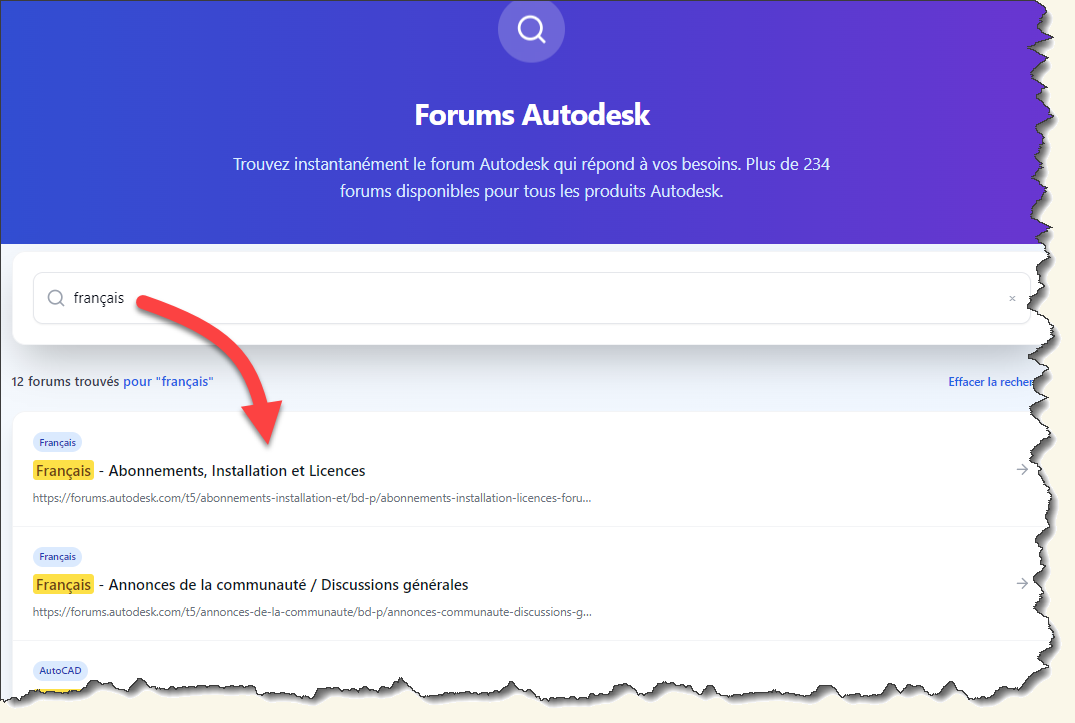1075x723 pixels.
Task: Open "Français - Abonnements, Installation et Licences" forum
Action: [x=199, y=471]
